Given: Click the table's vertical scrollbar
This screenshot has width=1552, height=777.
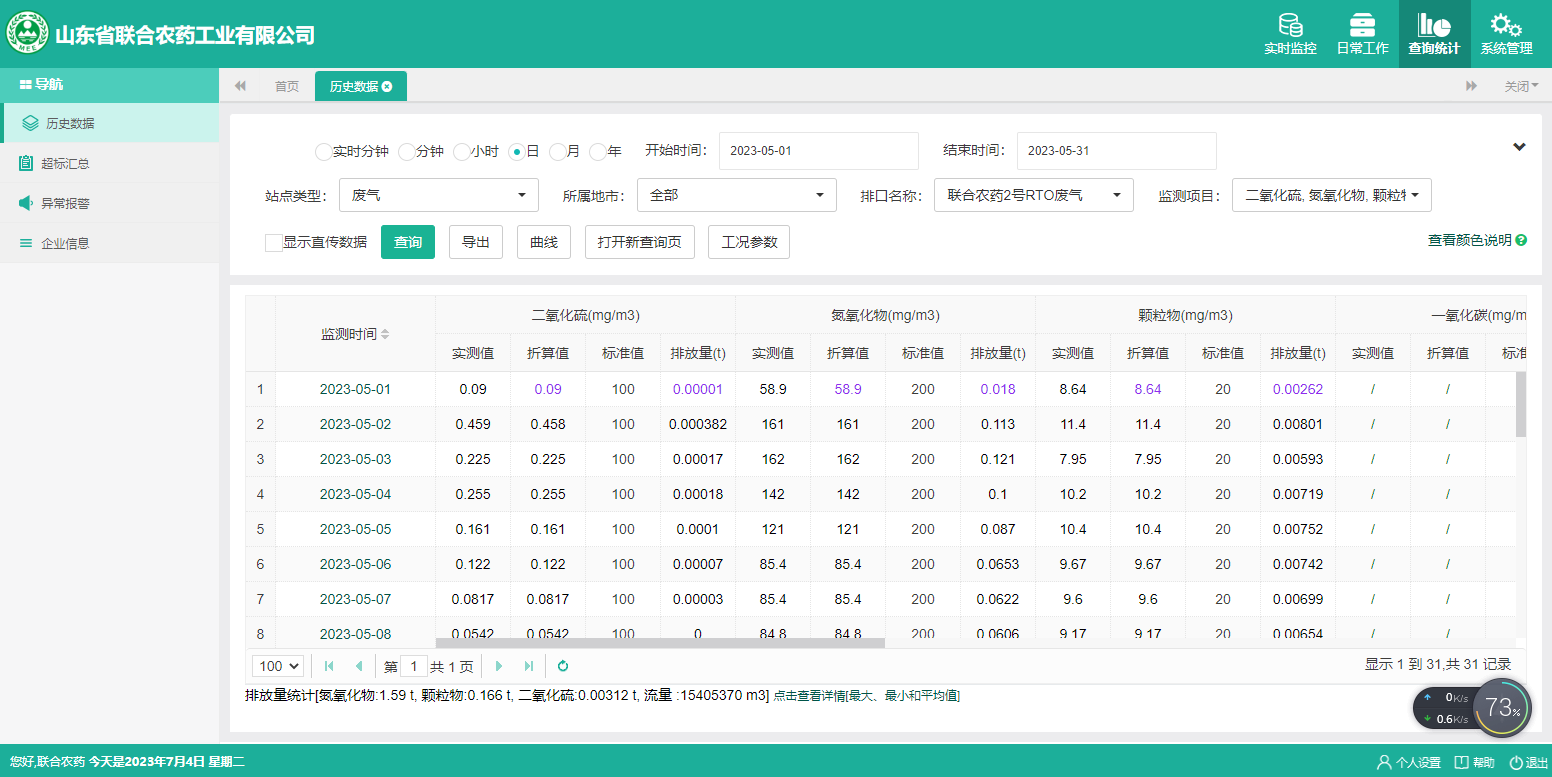Looking at the screenshot, I should coord(1521,404).
